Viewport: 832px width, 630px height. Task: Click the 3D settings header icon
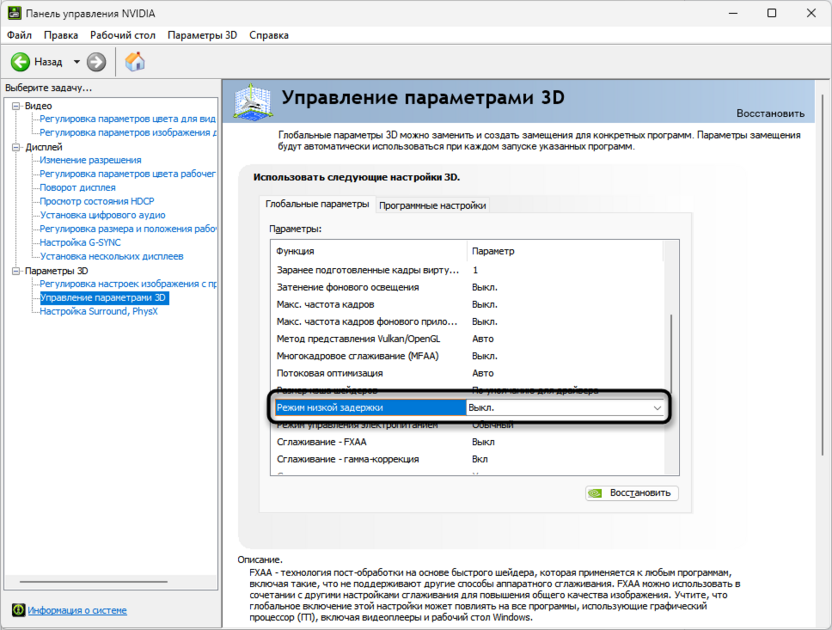coord(253,101)
